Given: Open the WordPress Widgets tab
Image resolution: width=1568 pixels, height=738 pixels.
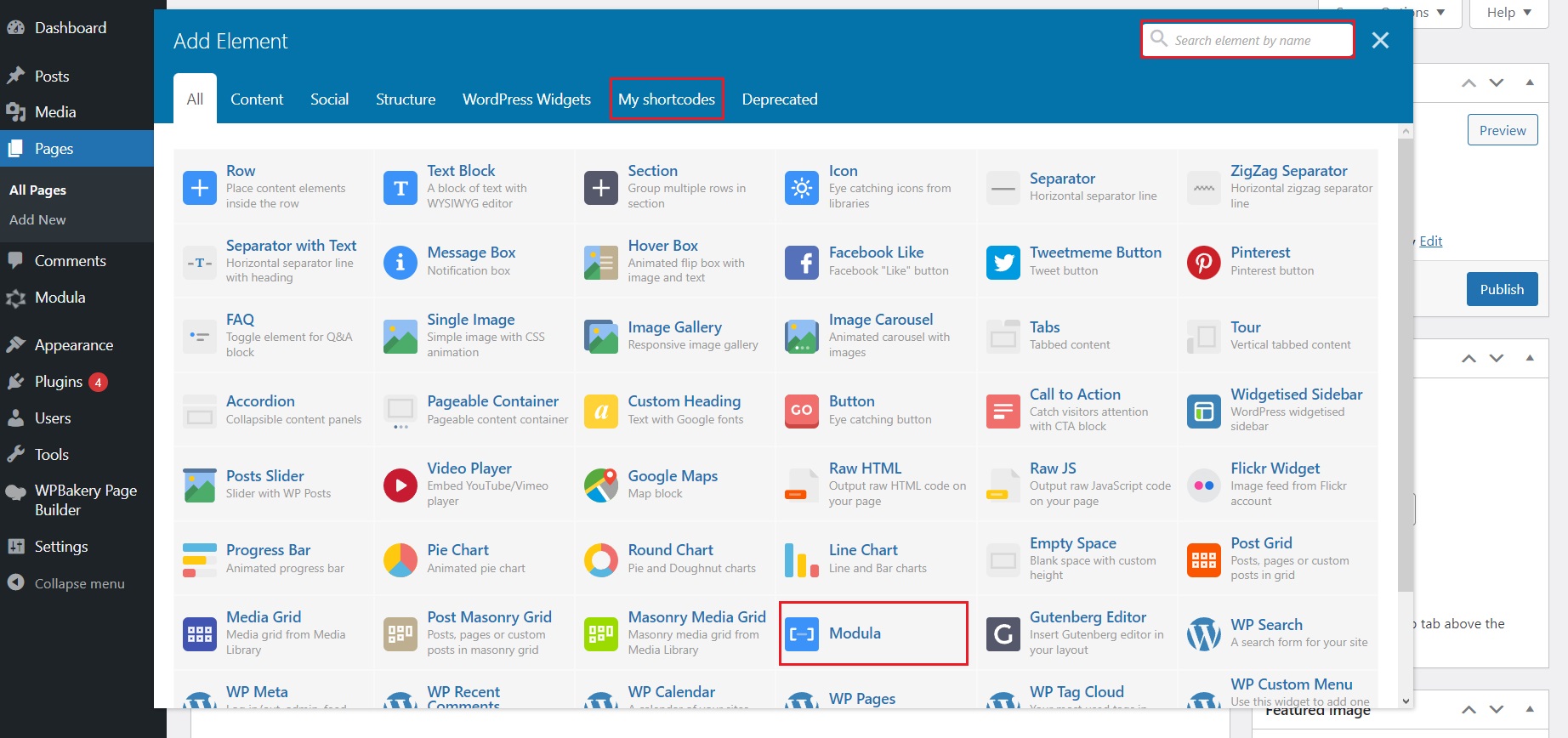Looking at the screenshot, I should 526,99.
